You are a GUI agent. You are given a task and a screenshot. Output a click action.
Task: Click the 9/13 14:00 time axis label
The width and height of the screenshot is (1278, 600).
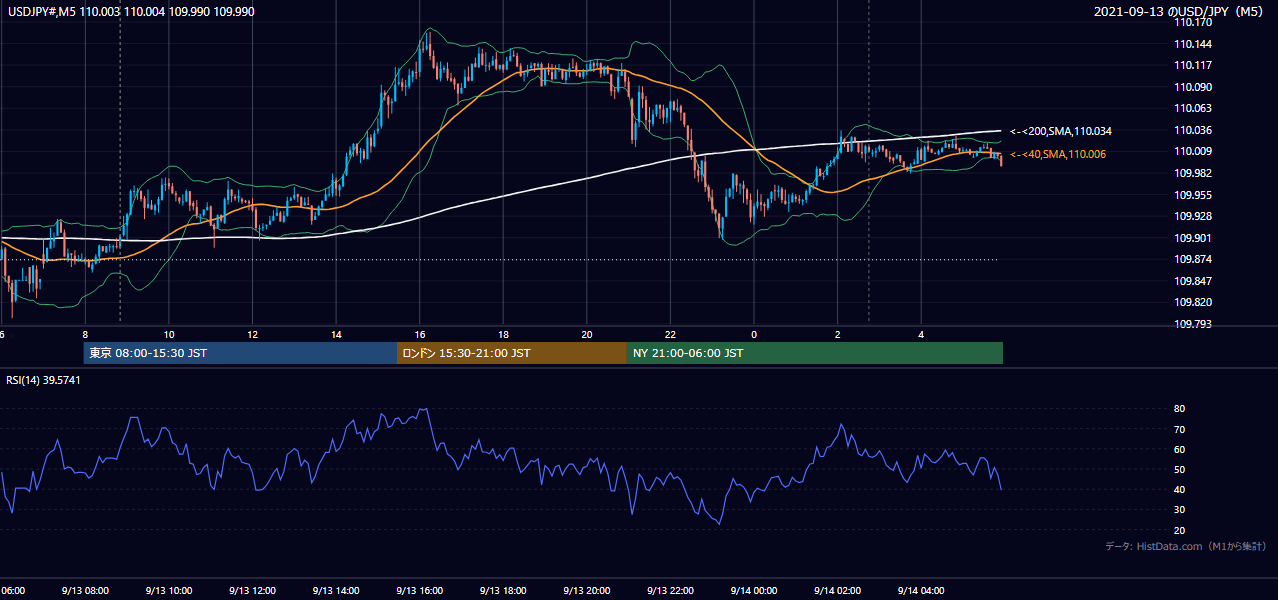tap(335, 591)
